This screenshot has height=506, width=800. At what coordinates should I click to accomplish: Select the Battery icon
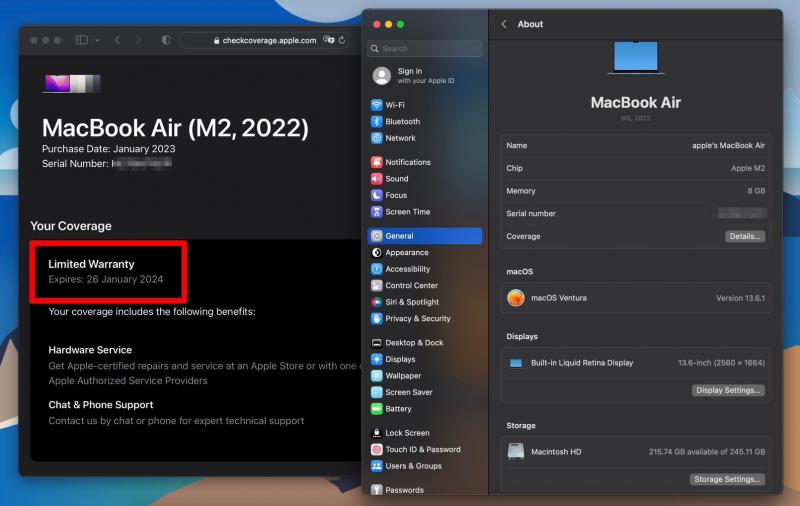[x=377, y=409]
